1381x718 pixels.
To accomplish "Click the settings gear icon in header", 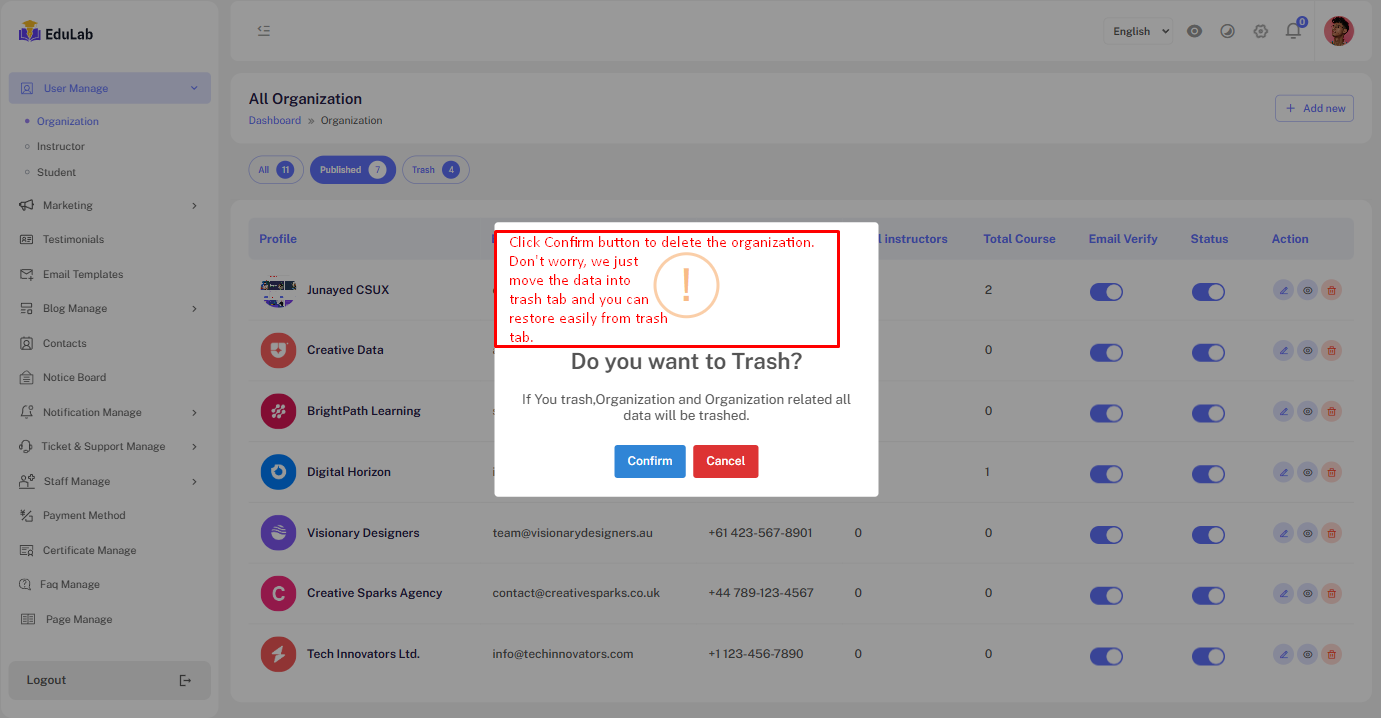I will [x=1260, y=31].
